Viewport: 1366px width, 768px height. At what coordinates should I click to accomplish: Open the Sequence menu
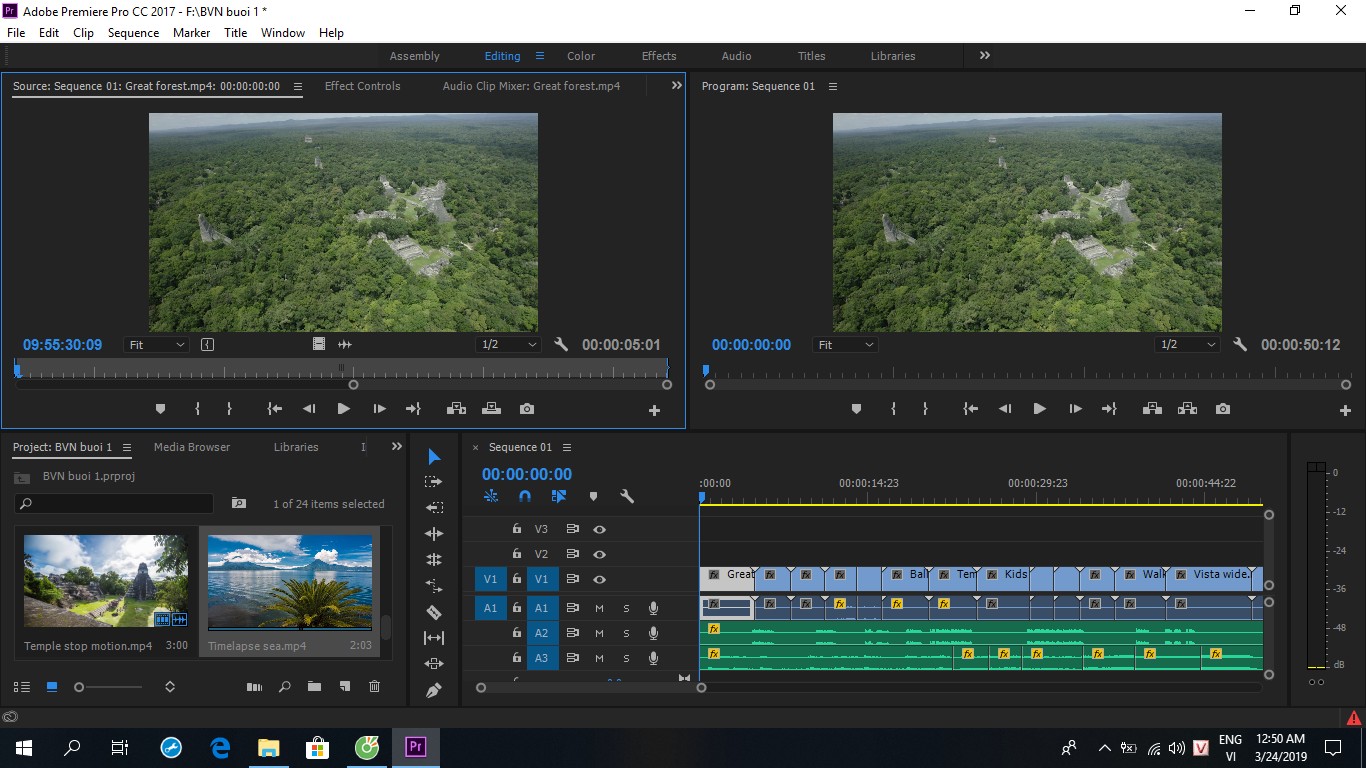(133, 33)
